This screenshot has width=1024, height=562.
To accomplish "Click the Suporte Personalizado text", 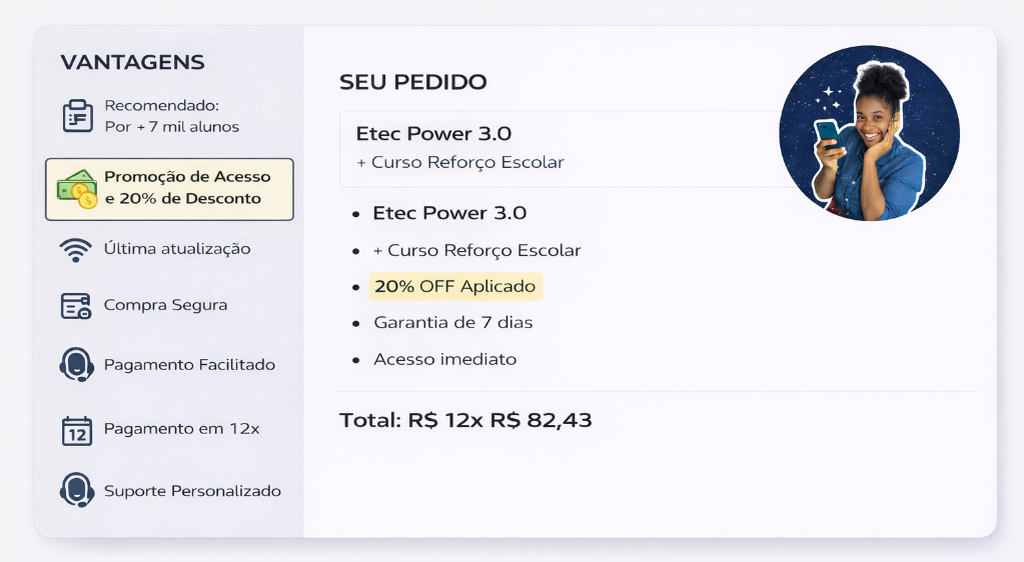I will [192, 491].
